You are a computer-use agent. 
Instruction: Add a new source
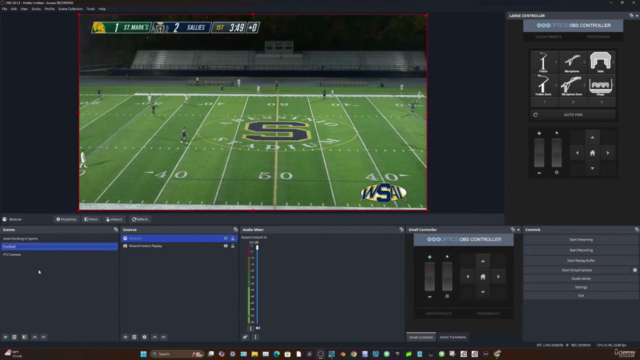(125, 337)
